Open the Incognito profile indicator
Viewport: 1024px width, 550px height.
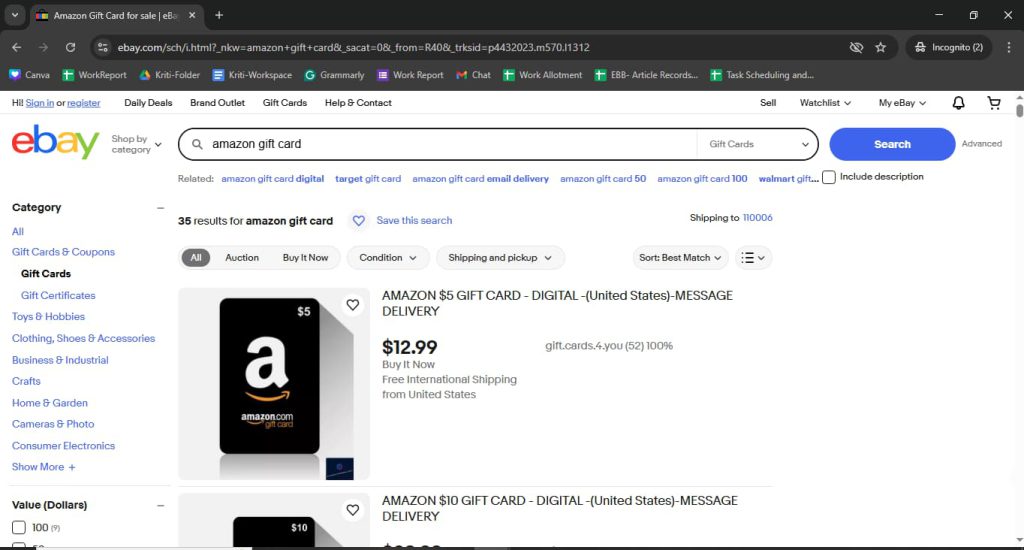tap(949, 47)
